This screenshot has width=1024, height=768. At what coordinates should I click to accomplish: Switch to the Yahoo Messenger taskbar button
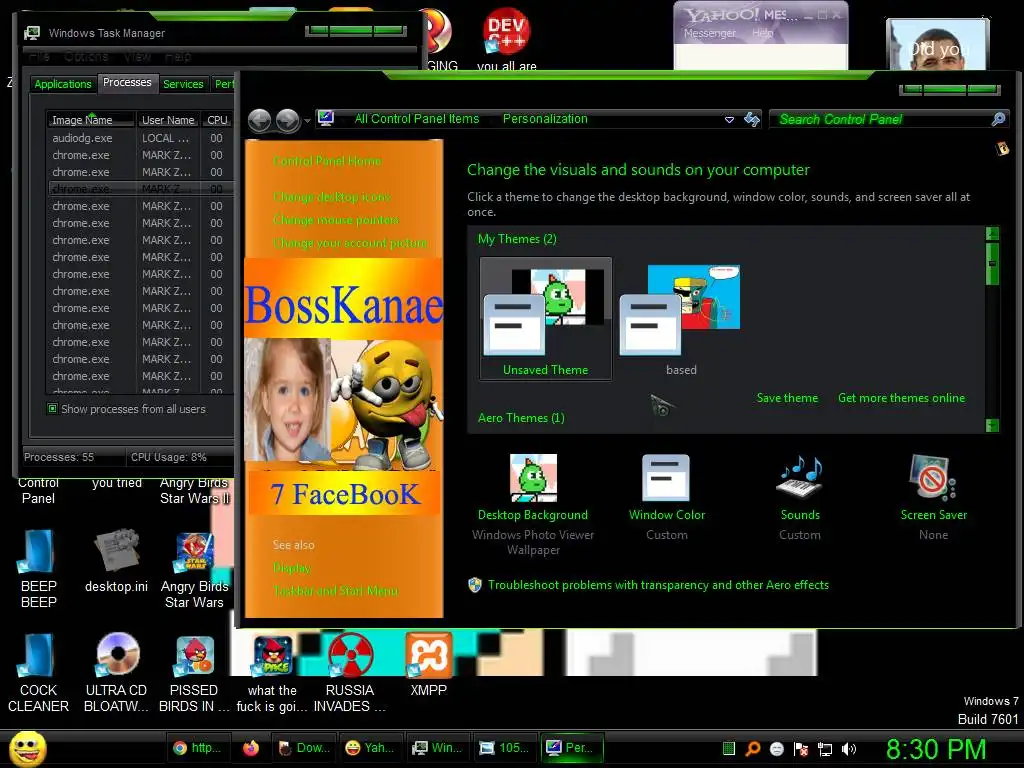tap(370, 748)
